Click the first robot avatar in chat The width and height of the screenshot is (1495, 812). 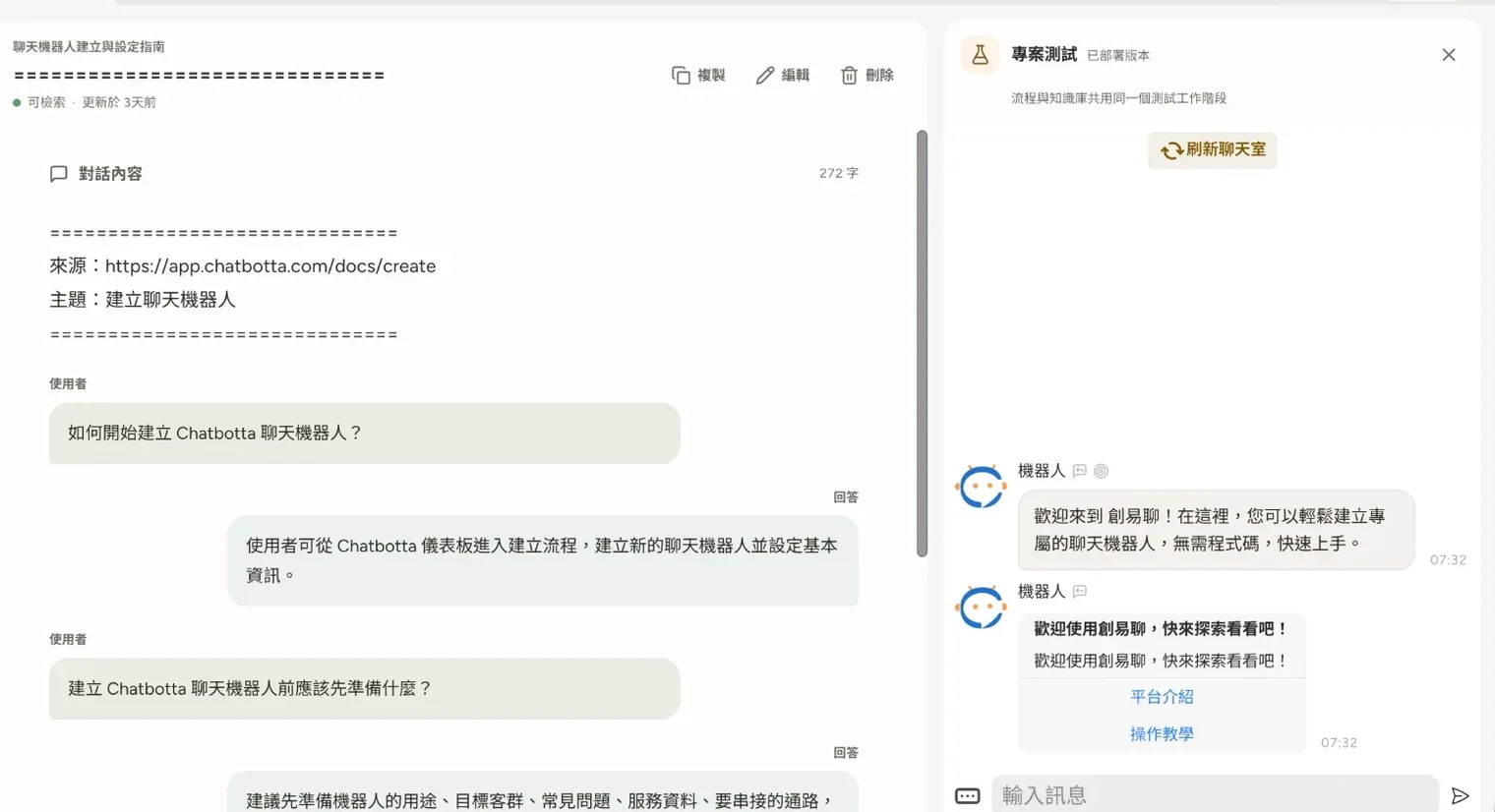pyautogui.click(x=981, y=487)
